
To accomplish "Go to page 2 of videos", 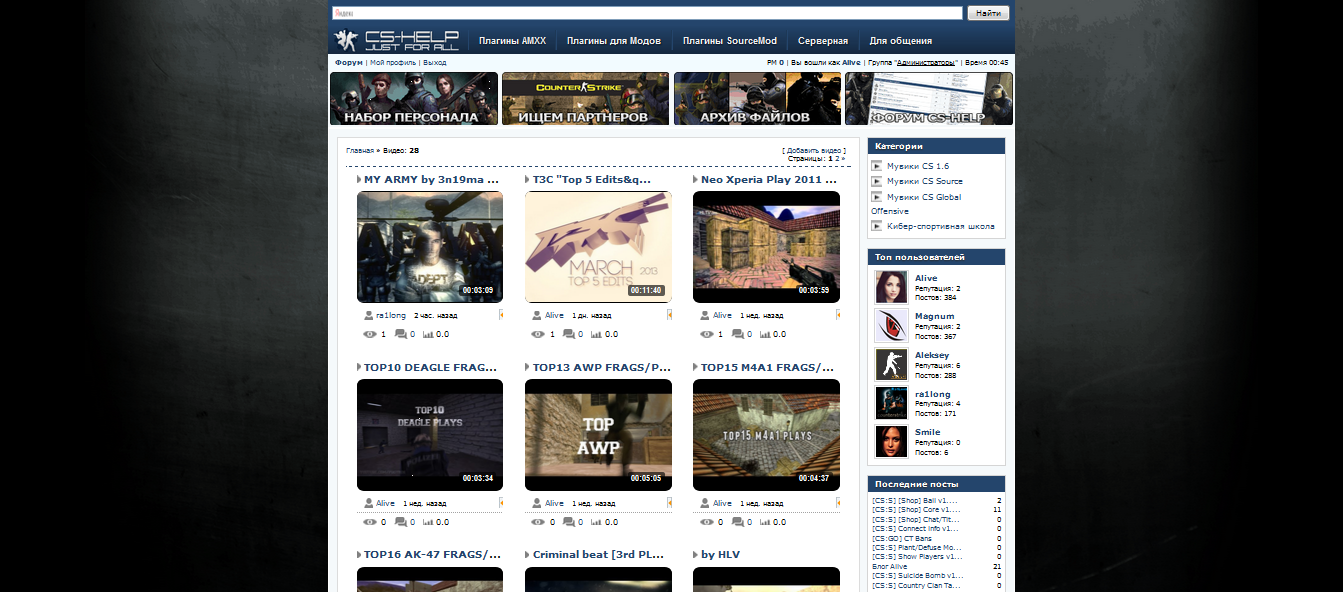I will [836, 158].
